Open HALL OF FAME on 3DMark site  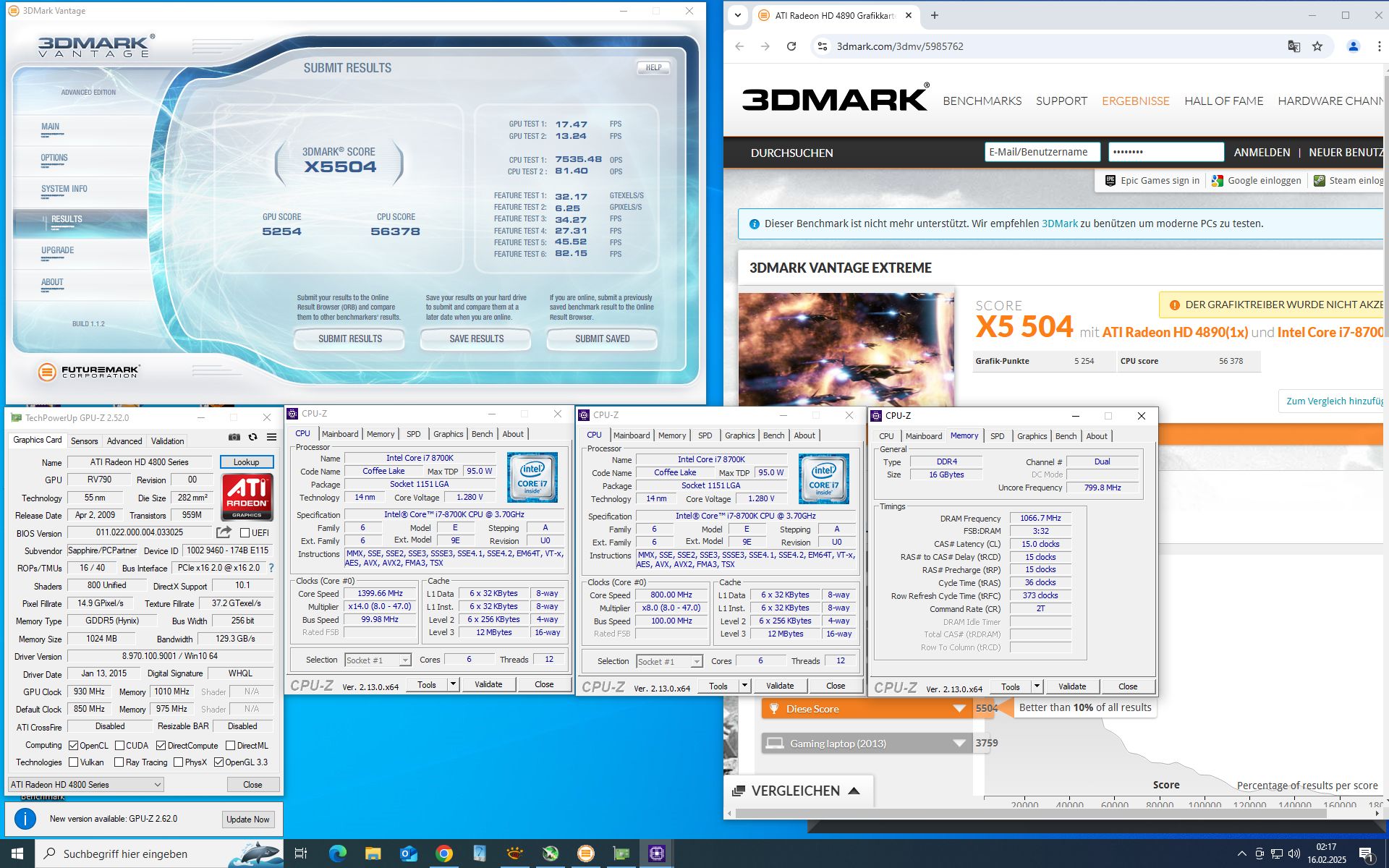[1223, 101]
